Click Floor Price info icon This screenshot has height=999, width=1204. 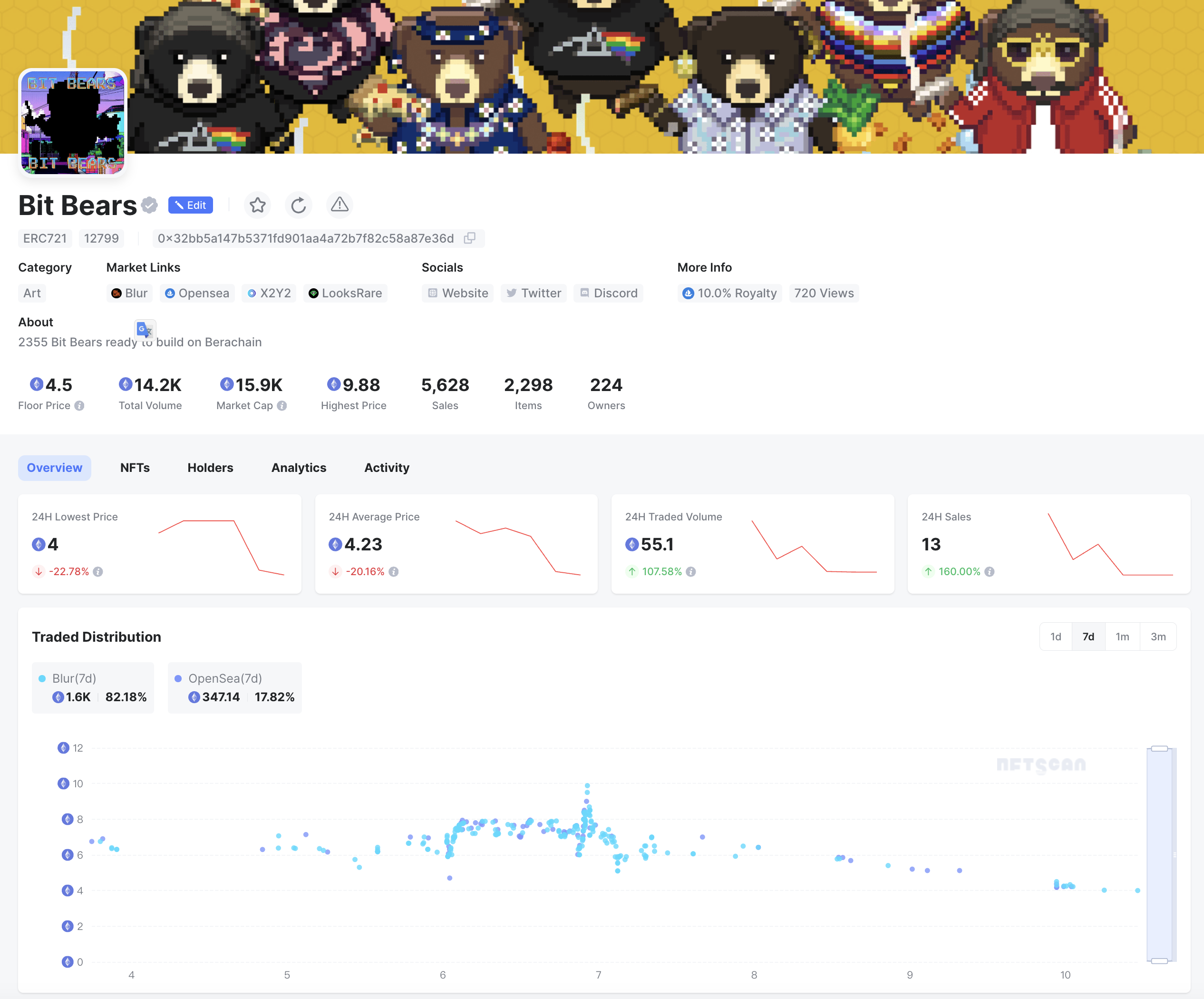coord(80,405)
